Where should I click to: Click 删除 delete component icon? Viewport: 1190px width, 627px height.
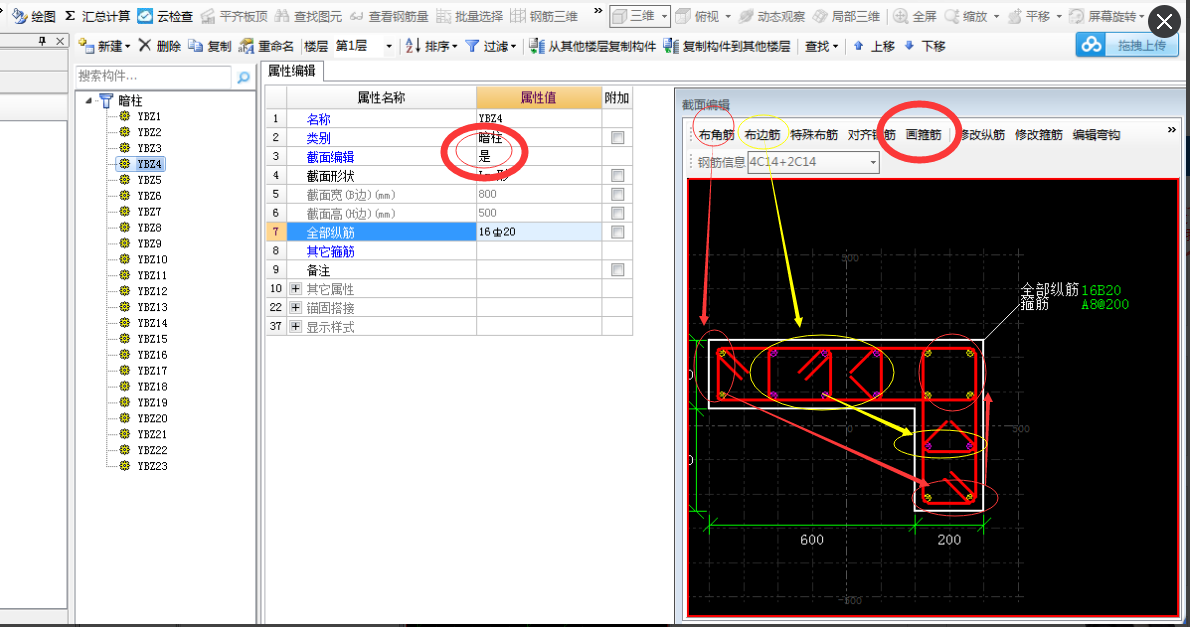pyautogui.click(x=145, y=46)
